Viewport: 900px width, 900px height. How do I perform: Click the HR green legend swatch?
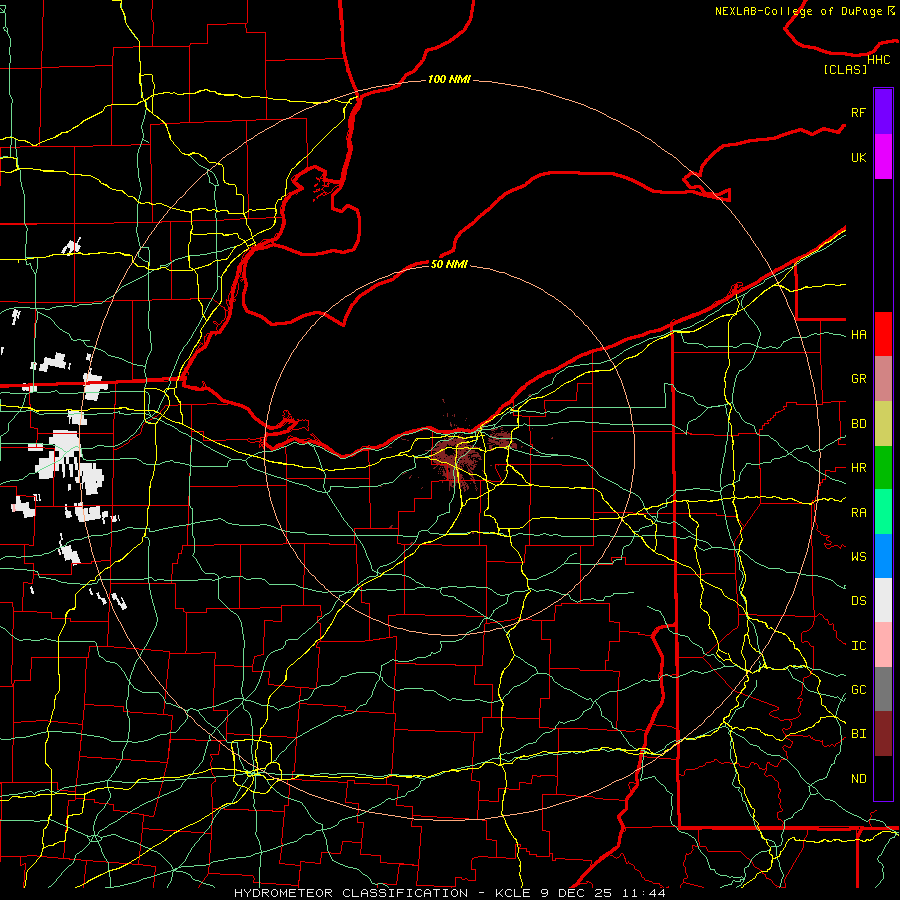[883, 468]
